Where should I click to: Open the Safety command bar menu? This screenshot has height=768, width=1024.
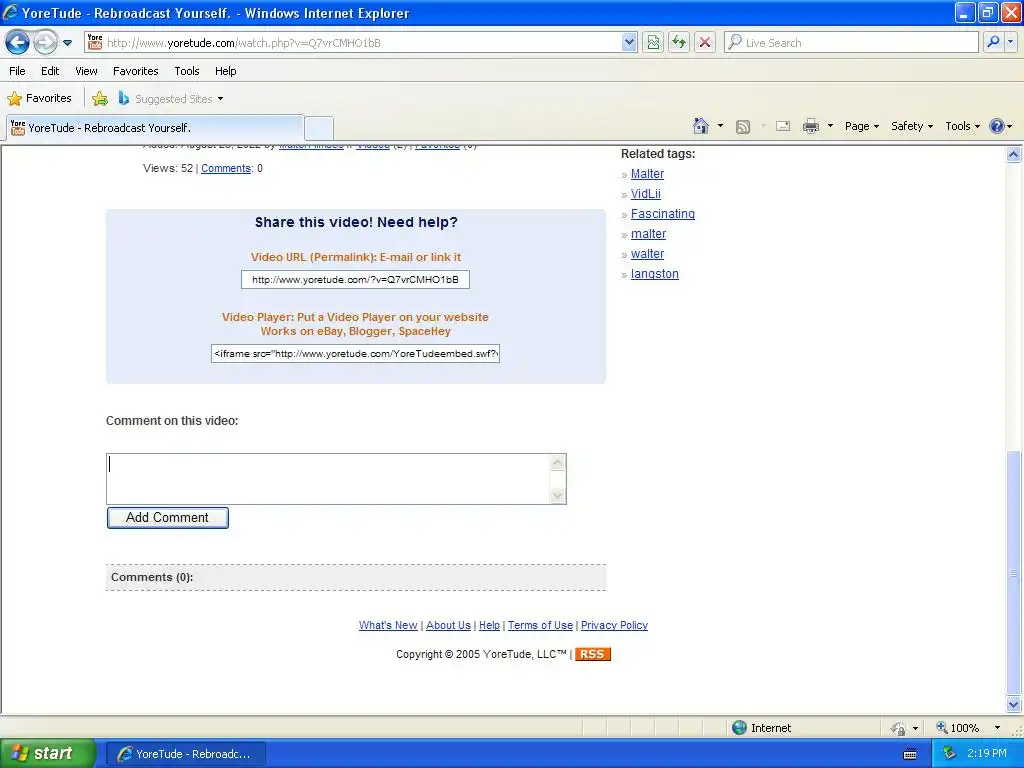coord(912,126)
